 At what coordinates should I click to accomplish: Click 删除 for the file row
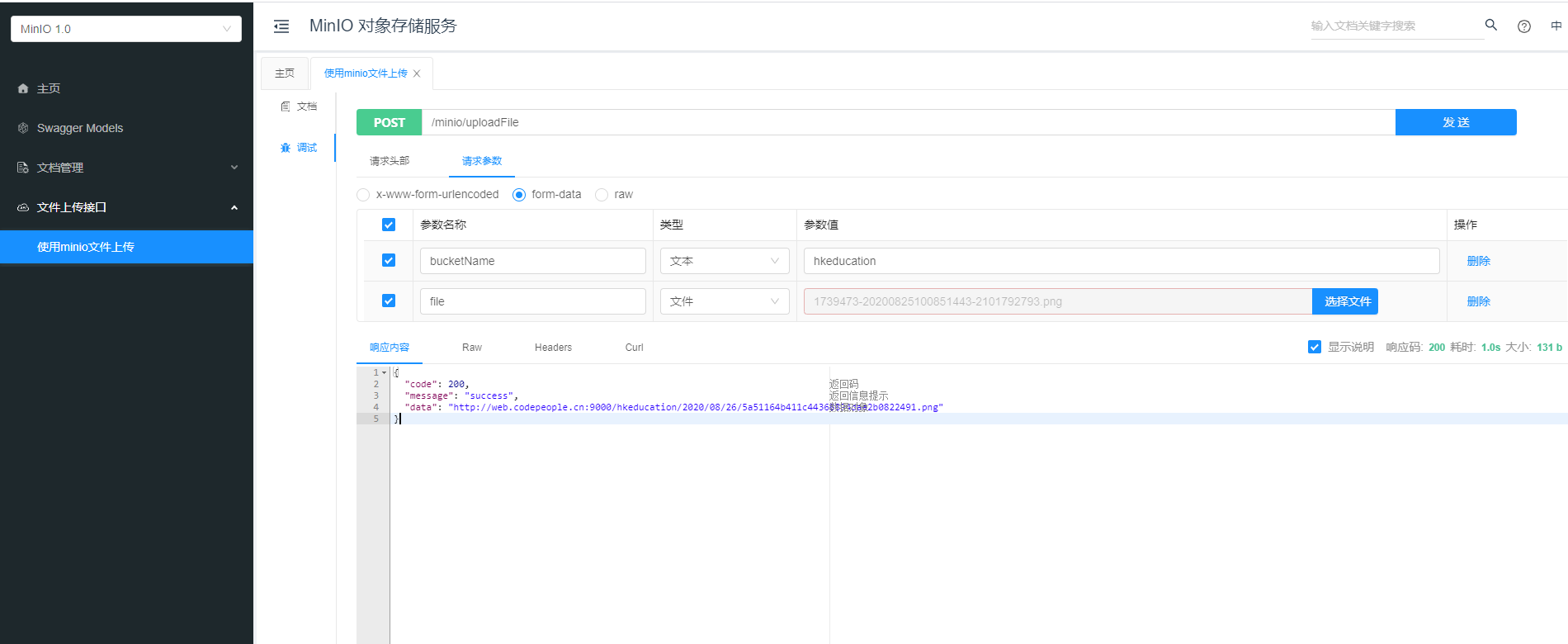[x=1479, y=301]
